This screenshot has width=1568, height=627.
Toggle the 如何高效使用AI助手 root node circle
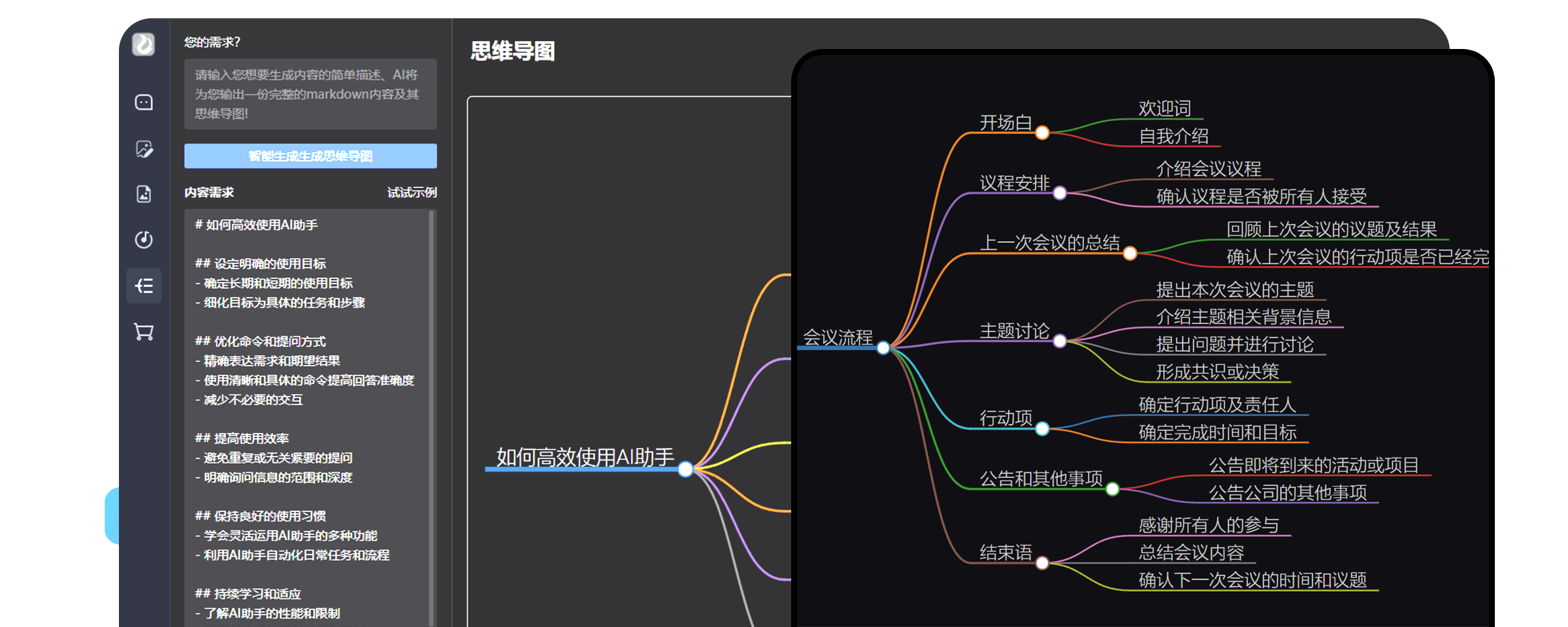[685, 469]
